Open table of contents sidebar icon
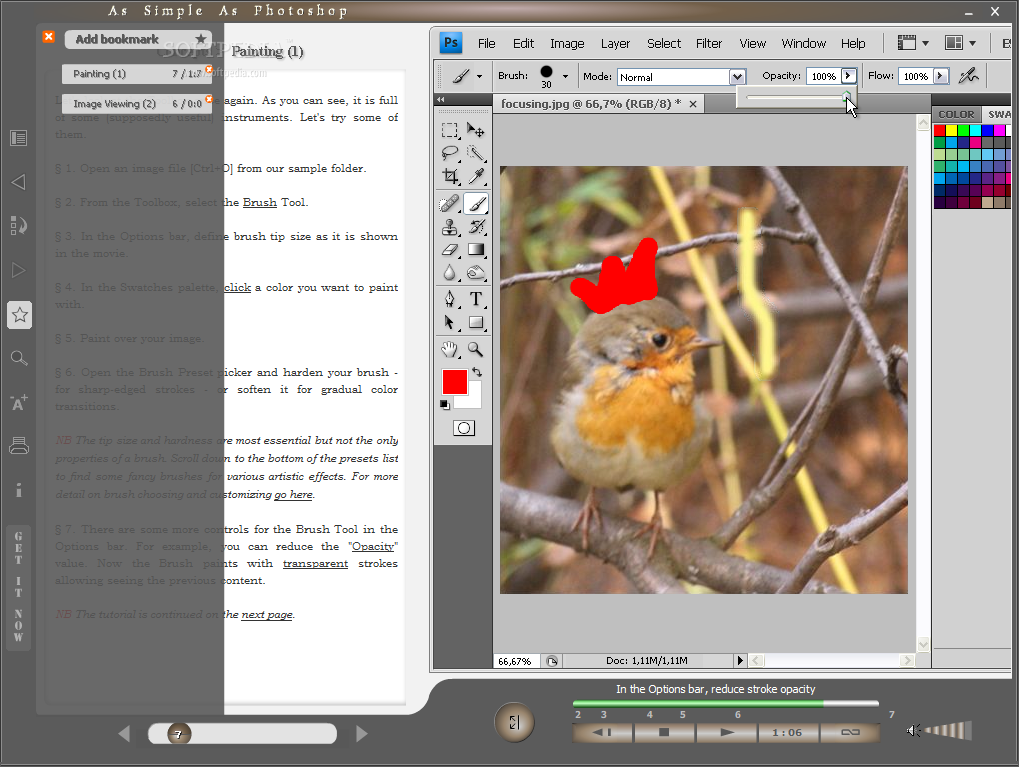Screen dimensions: 1019x767 click(x=19, y=138)
